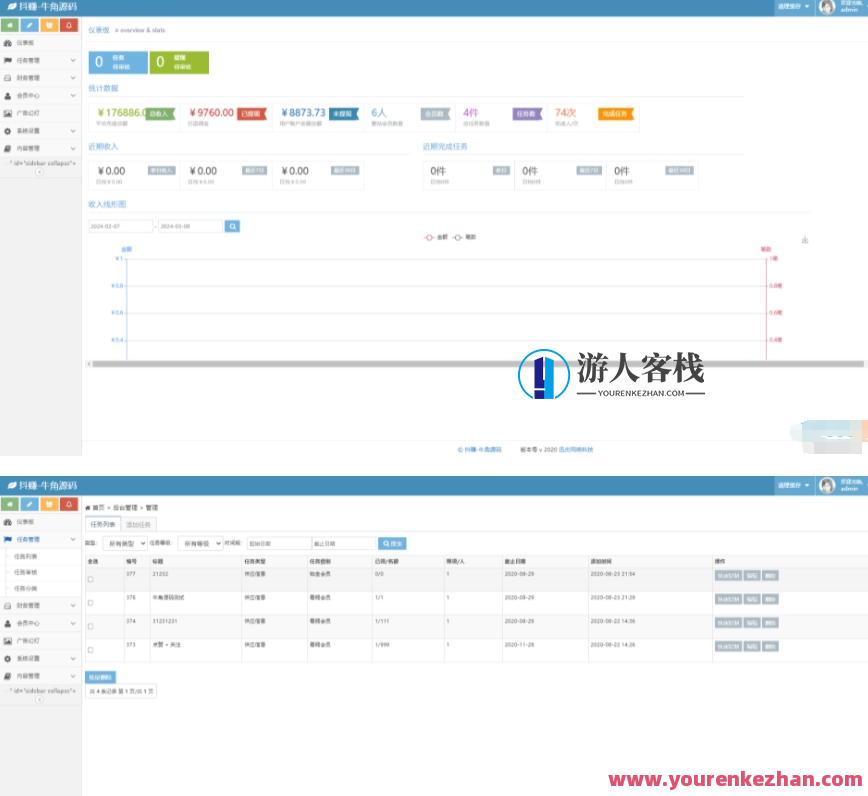Open the 所有类型 type dropdown
This screenshot has height=796, width=868.
[x=127, y=543]
